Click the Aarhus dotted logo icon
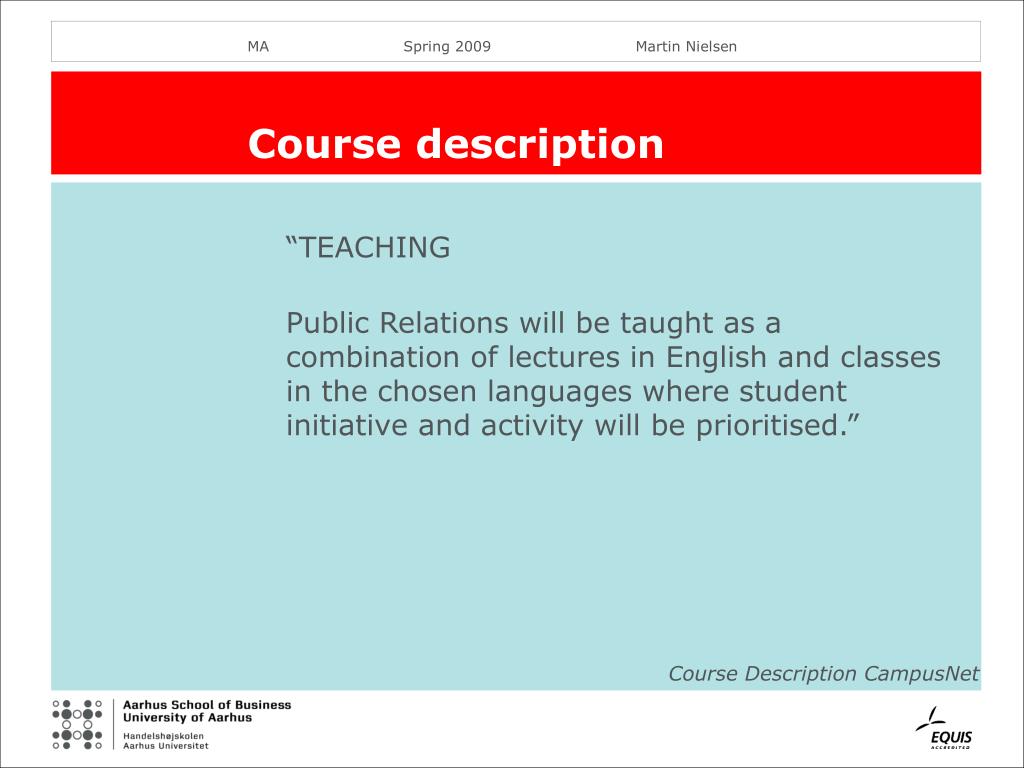 77,724
